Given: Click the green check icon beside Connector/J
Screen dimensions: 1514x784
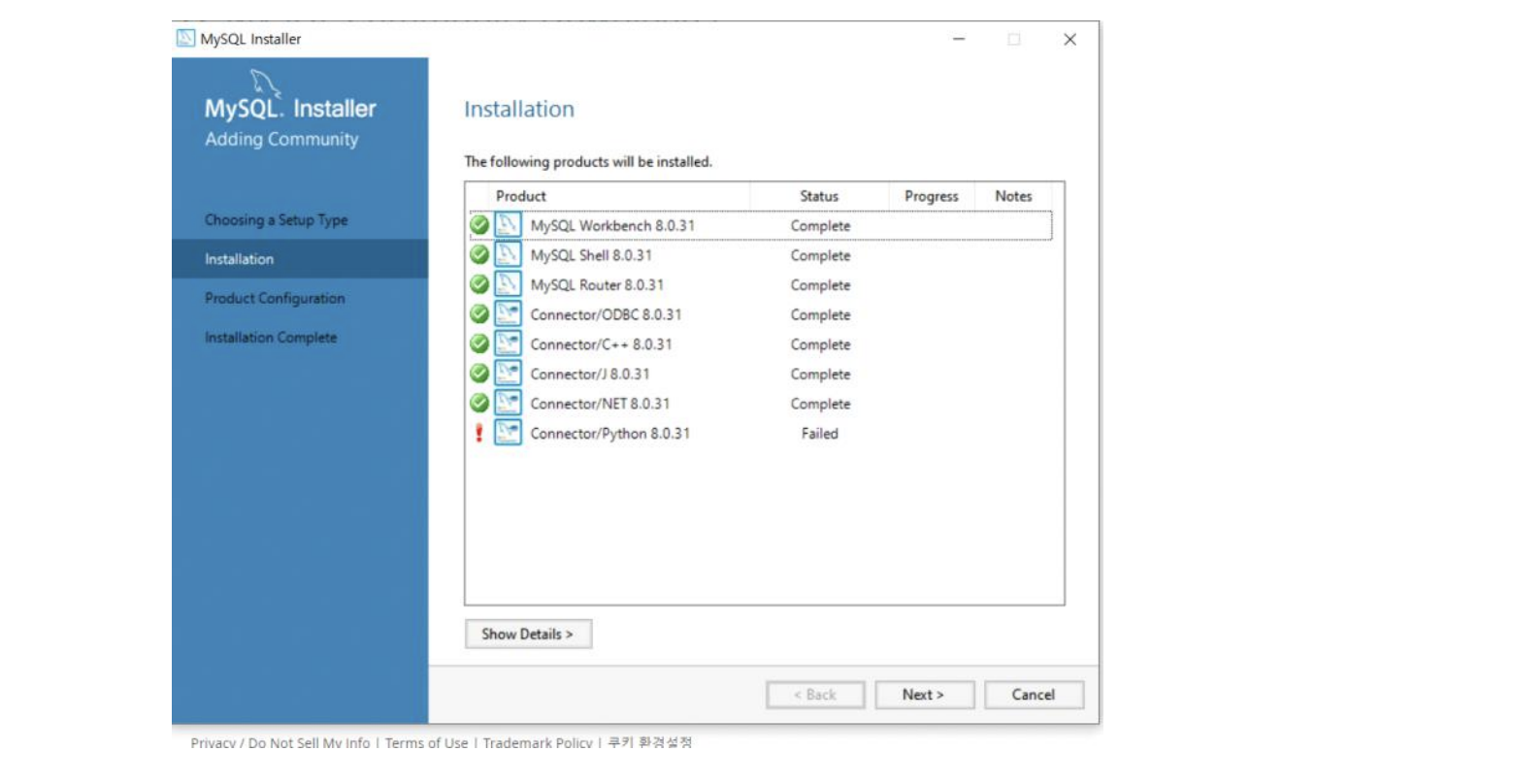Looking at the screenshot, I should click(479, 374).
